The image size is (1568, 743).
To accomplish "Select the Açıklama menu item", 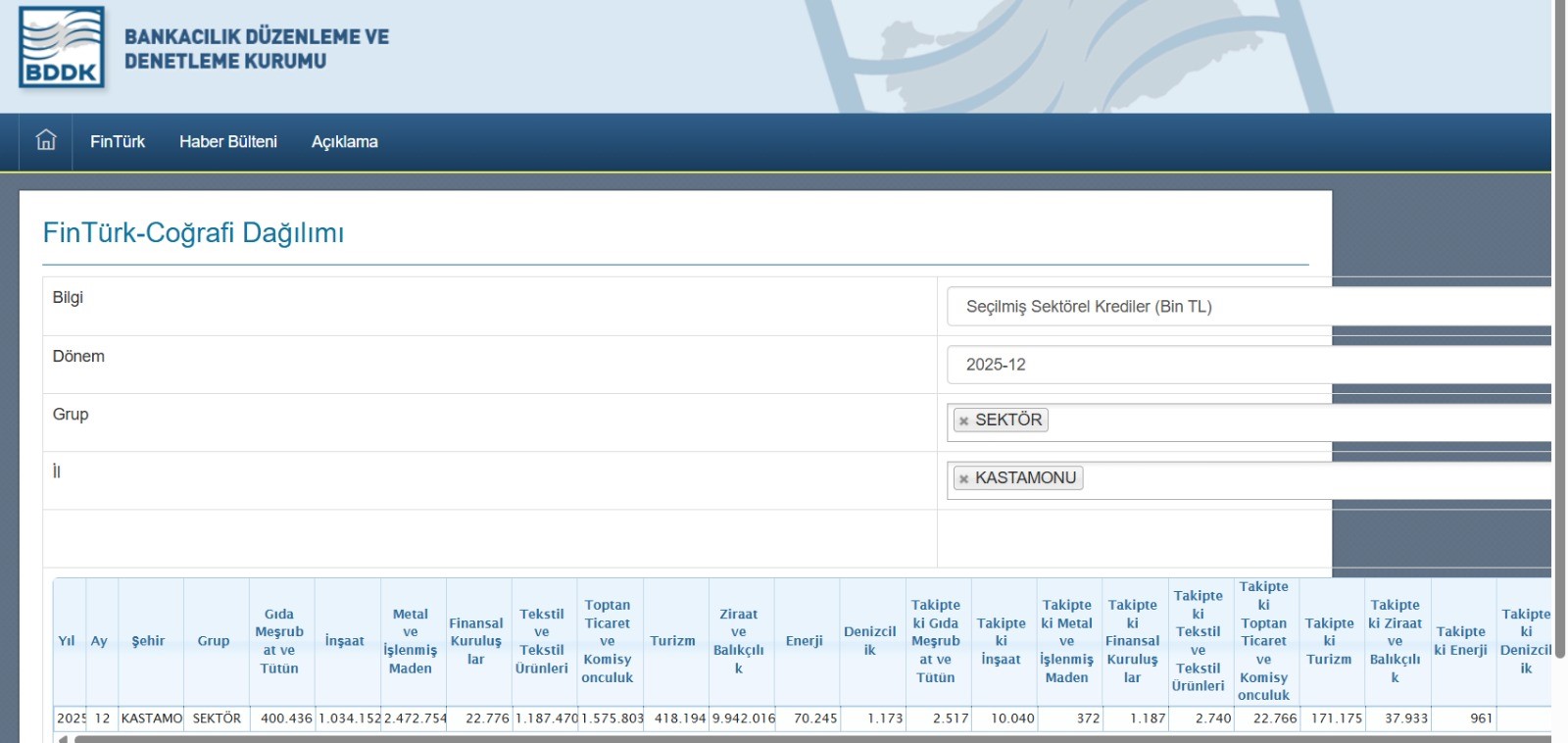I will (344, 142).
